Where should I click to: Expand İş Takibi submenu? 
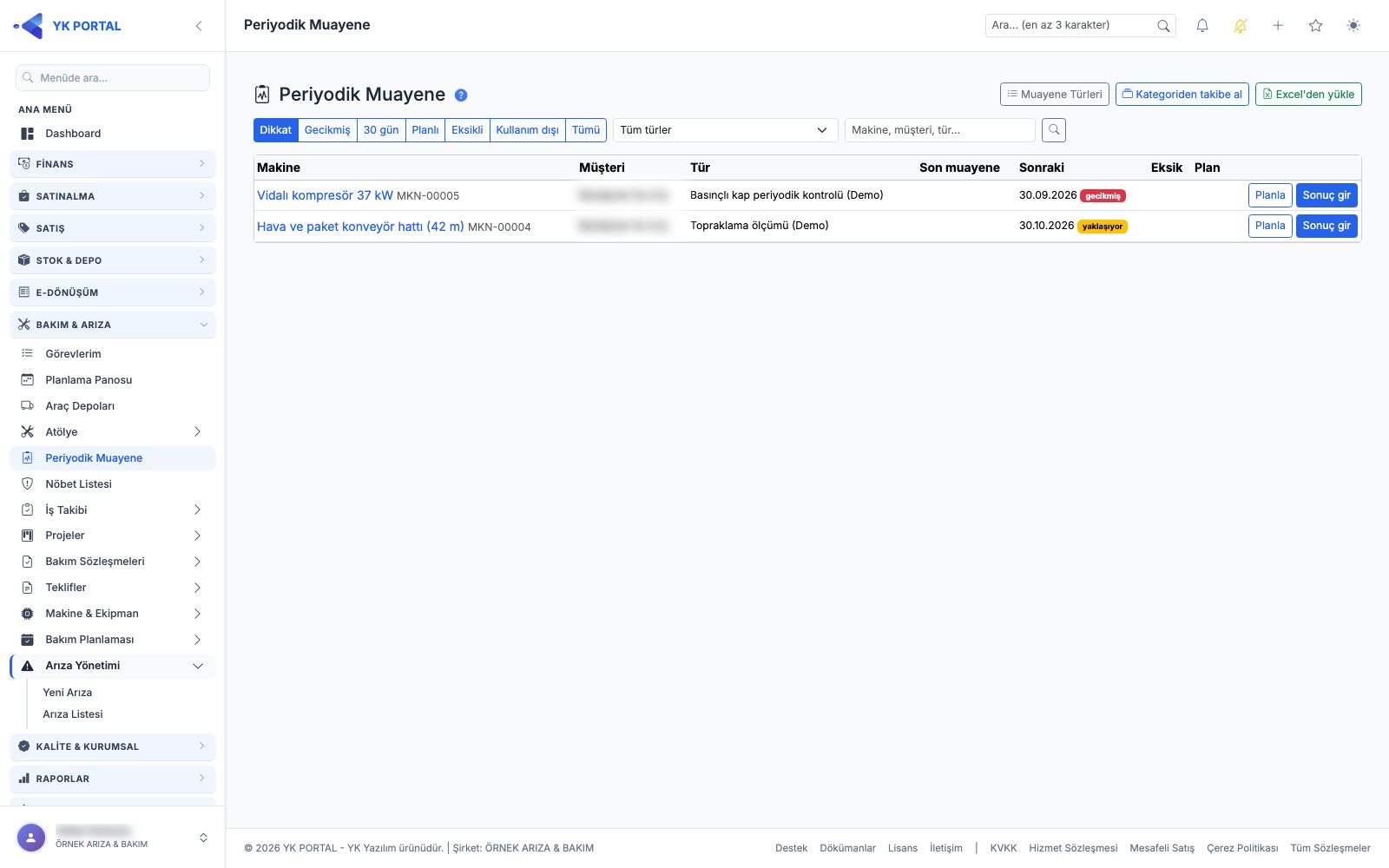point(113,510)
